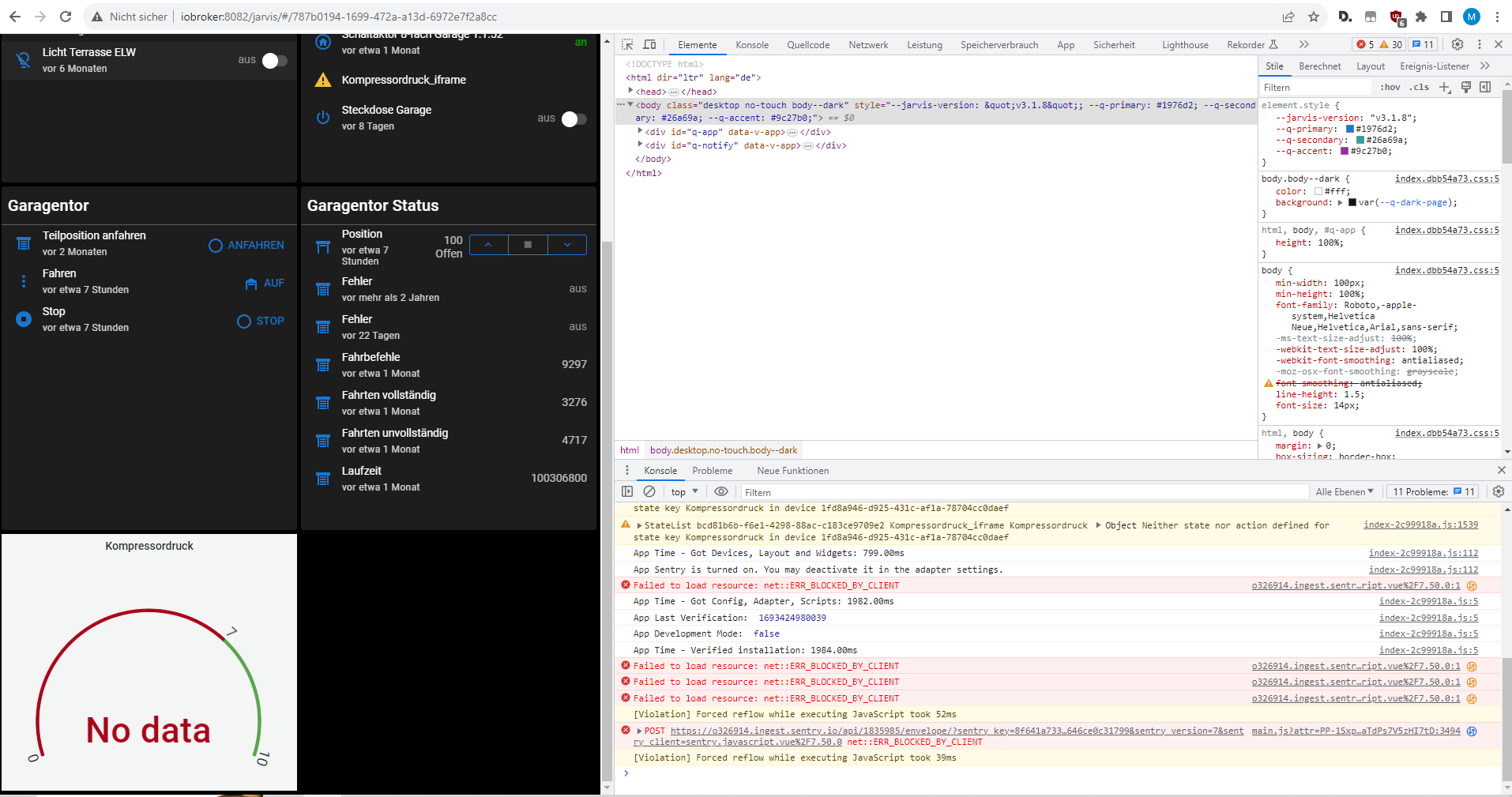The height and width of the screenshot is (797, 1512).
Task: Open the top context dropdown in console
Action: [x=684, y=491]
